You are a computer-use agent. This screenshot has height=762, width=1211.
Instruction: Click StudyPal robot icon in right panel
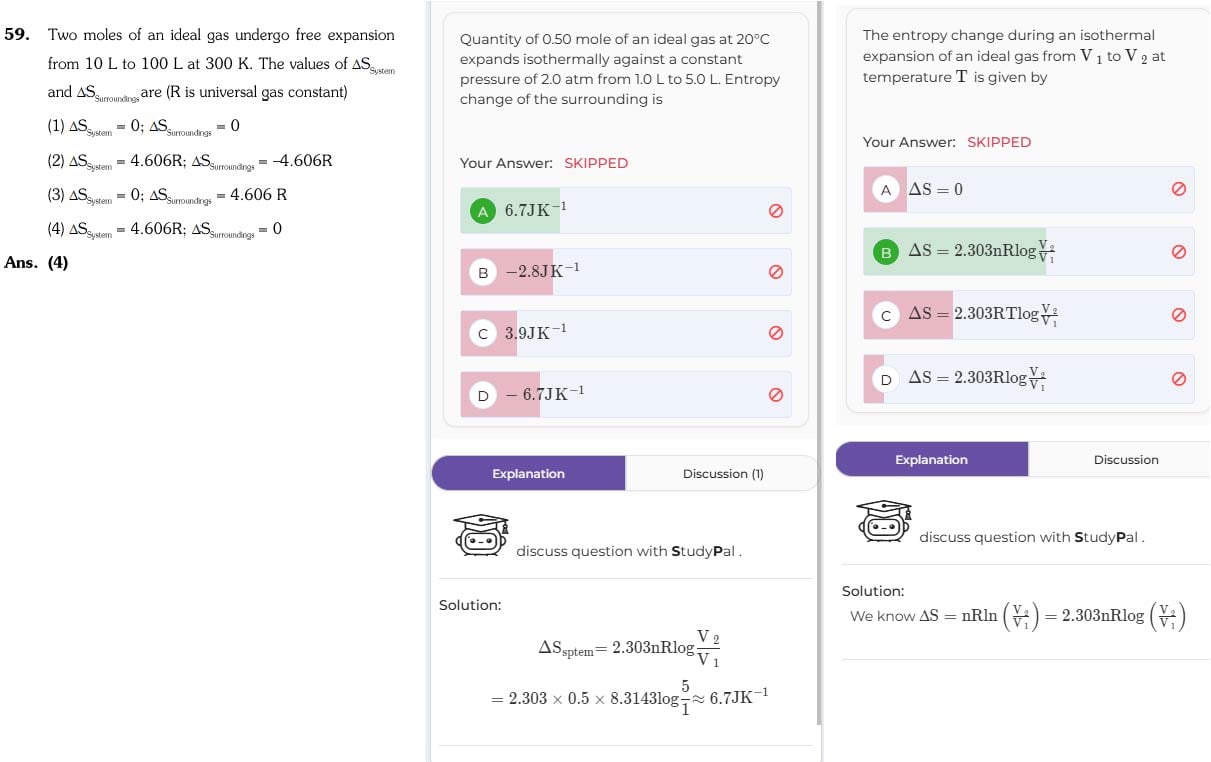coord(884,521)
